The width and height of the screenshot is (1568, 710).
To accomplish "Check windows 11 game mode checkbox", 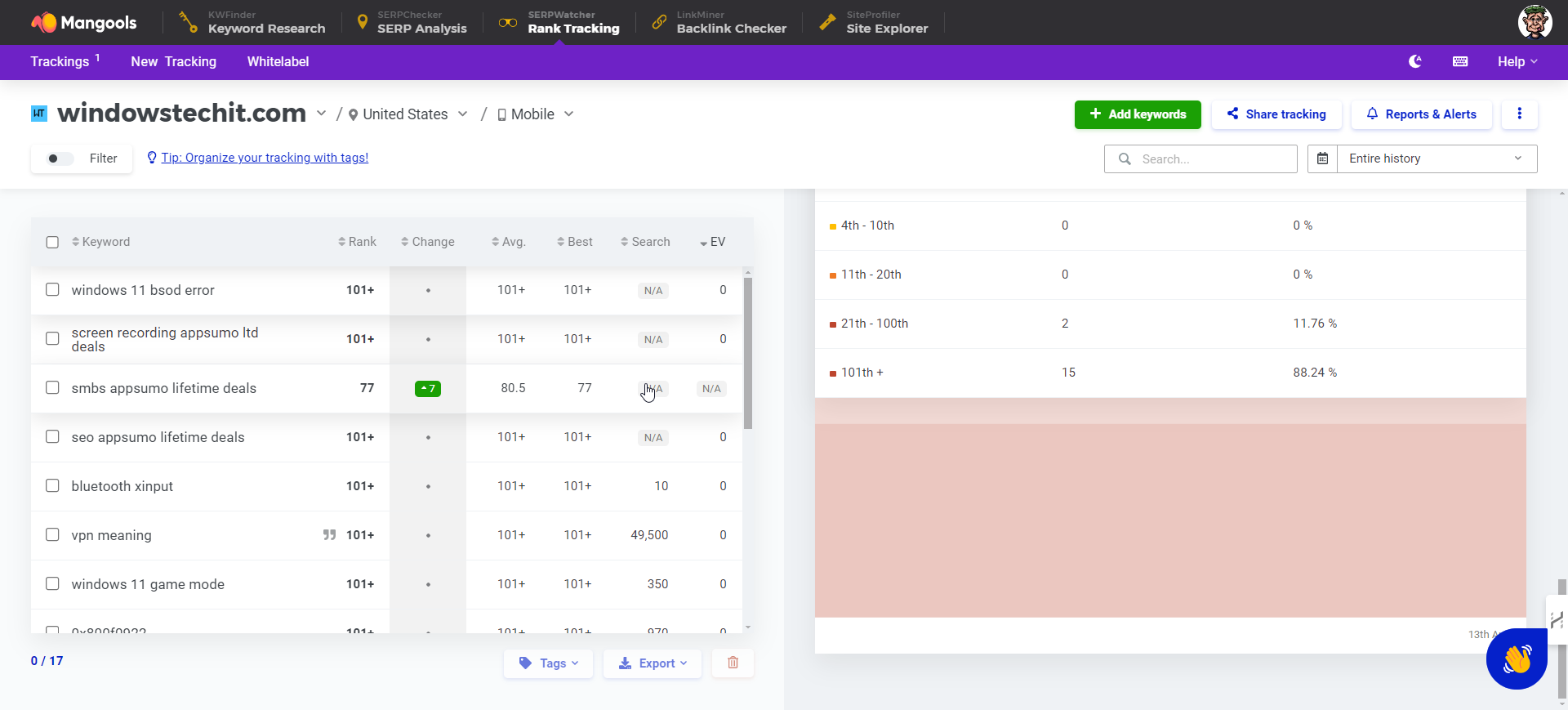I will pos(52,584).
